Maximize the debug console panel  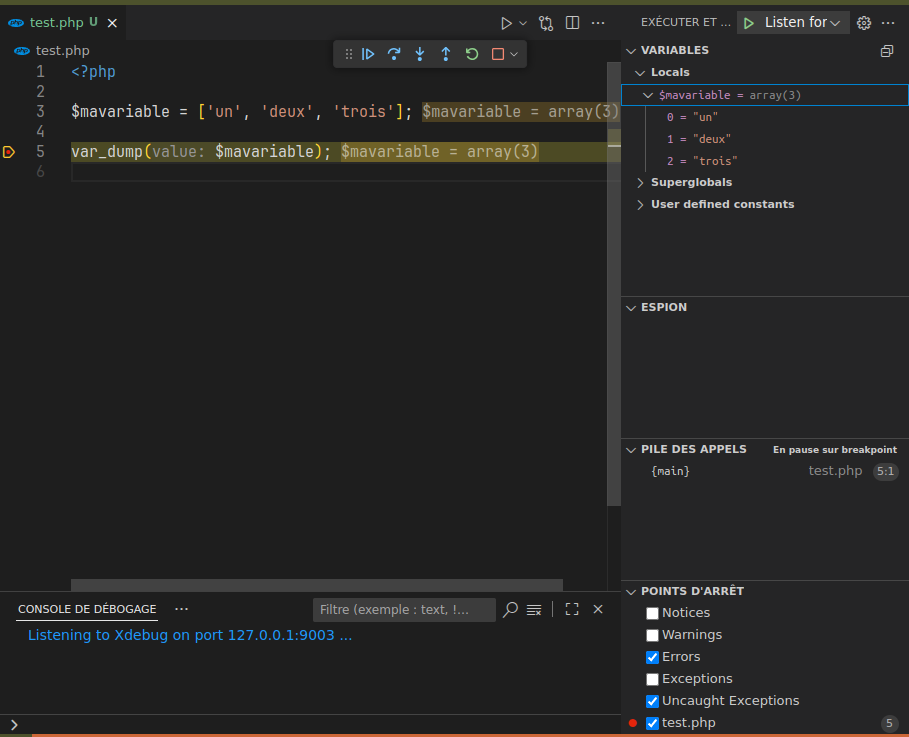pyautogui.click(x=572, y=609)
